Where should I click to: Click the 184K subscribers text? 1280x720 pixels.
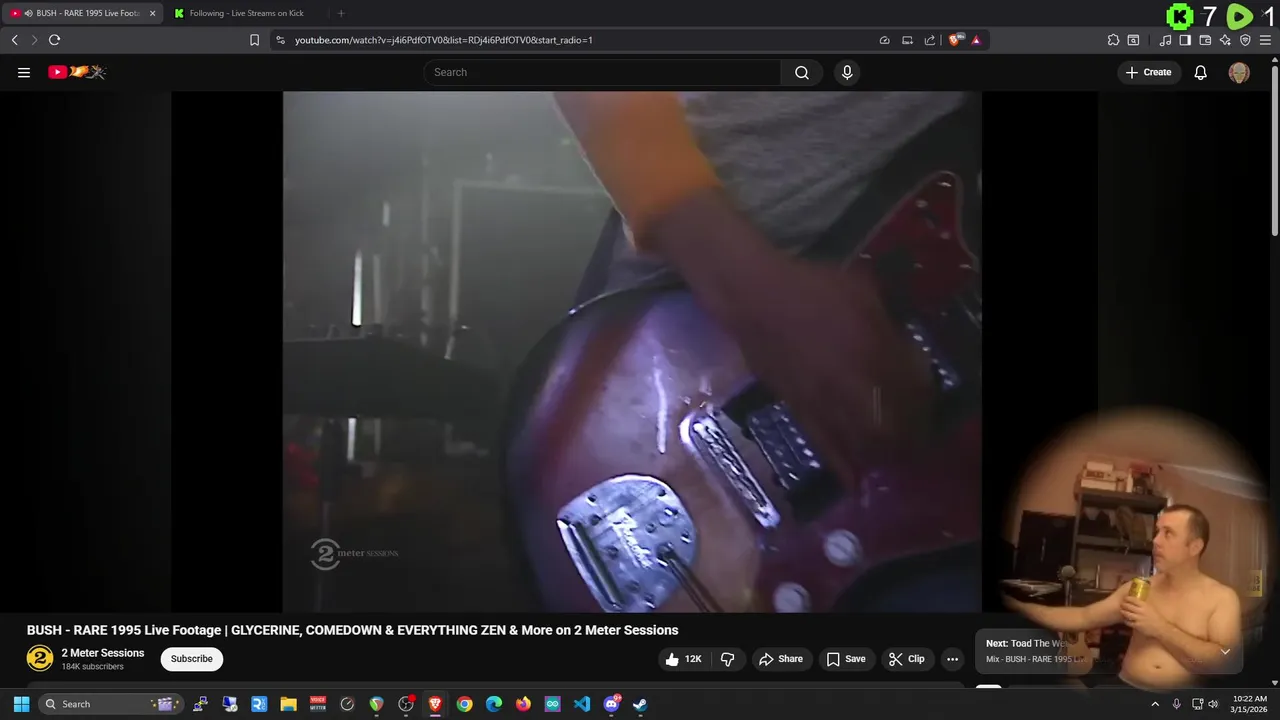click(93, 667)
